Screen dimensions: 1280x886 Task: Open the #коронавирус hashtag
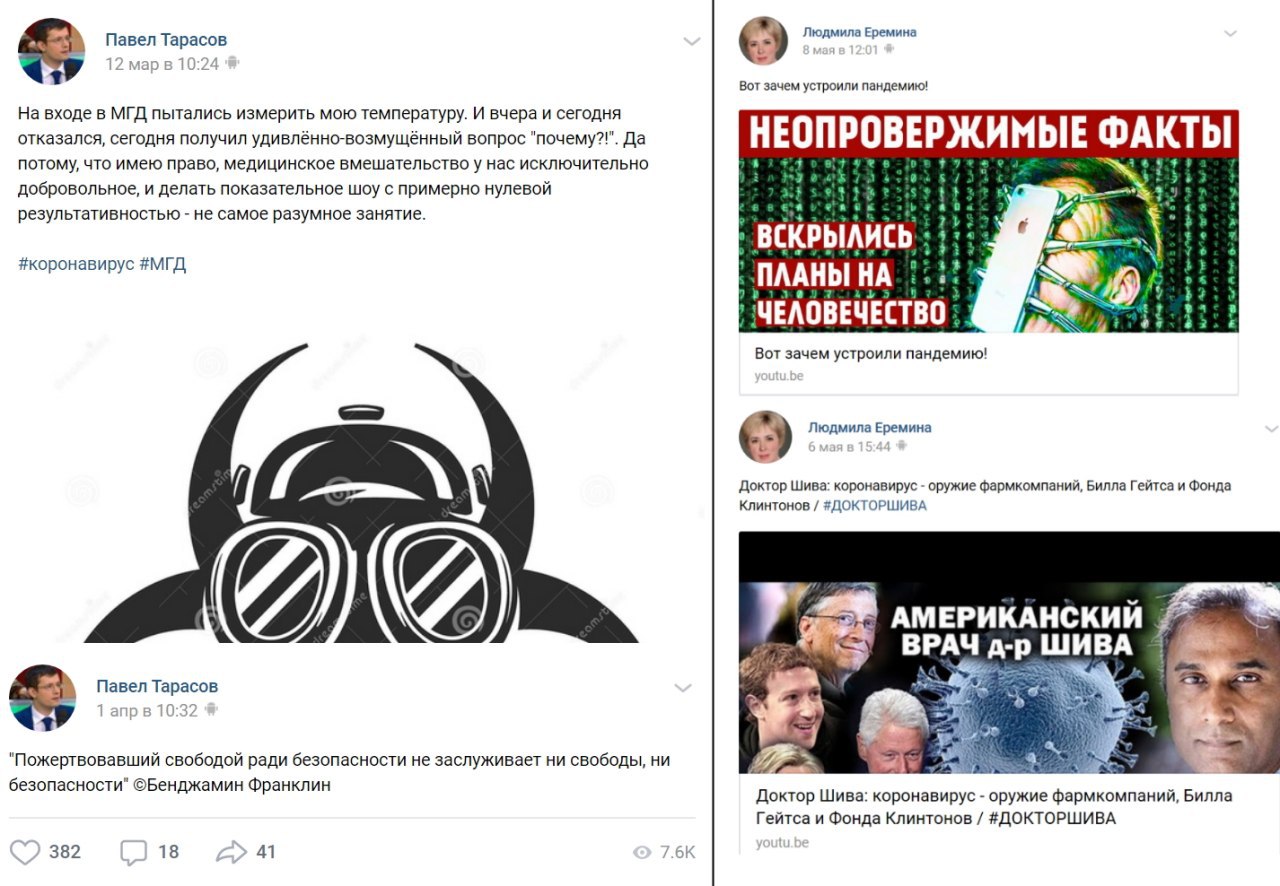[76, 264]
